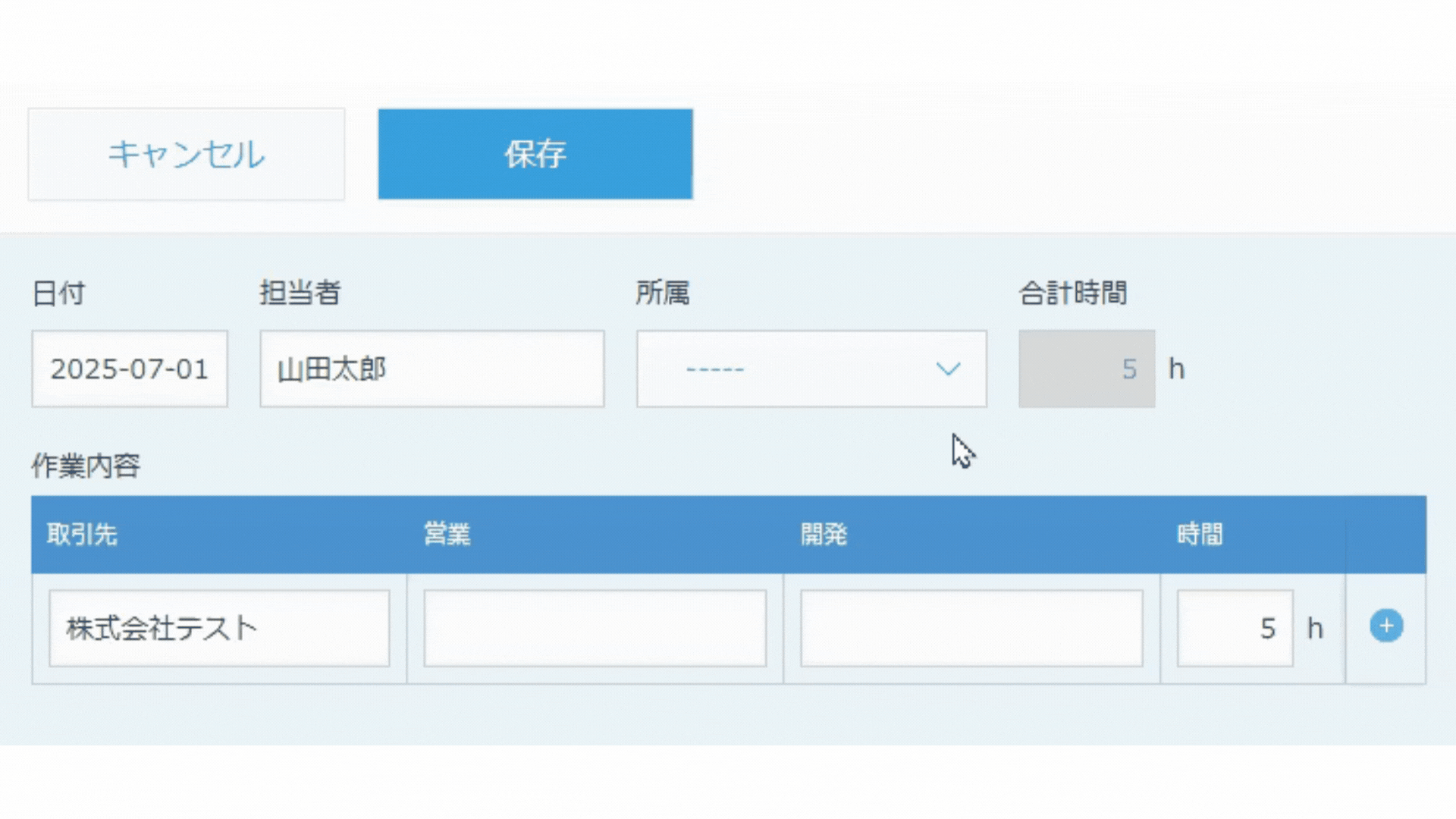Click the 取引先 field with 株式会社テスト

pos(219,629)
